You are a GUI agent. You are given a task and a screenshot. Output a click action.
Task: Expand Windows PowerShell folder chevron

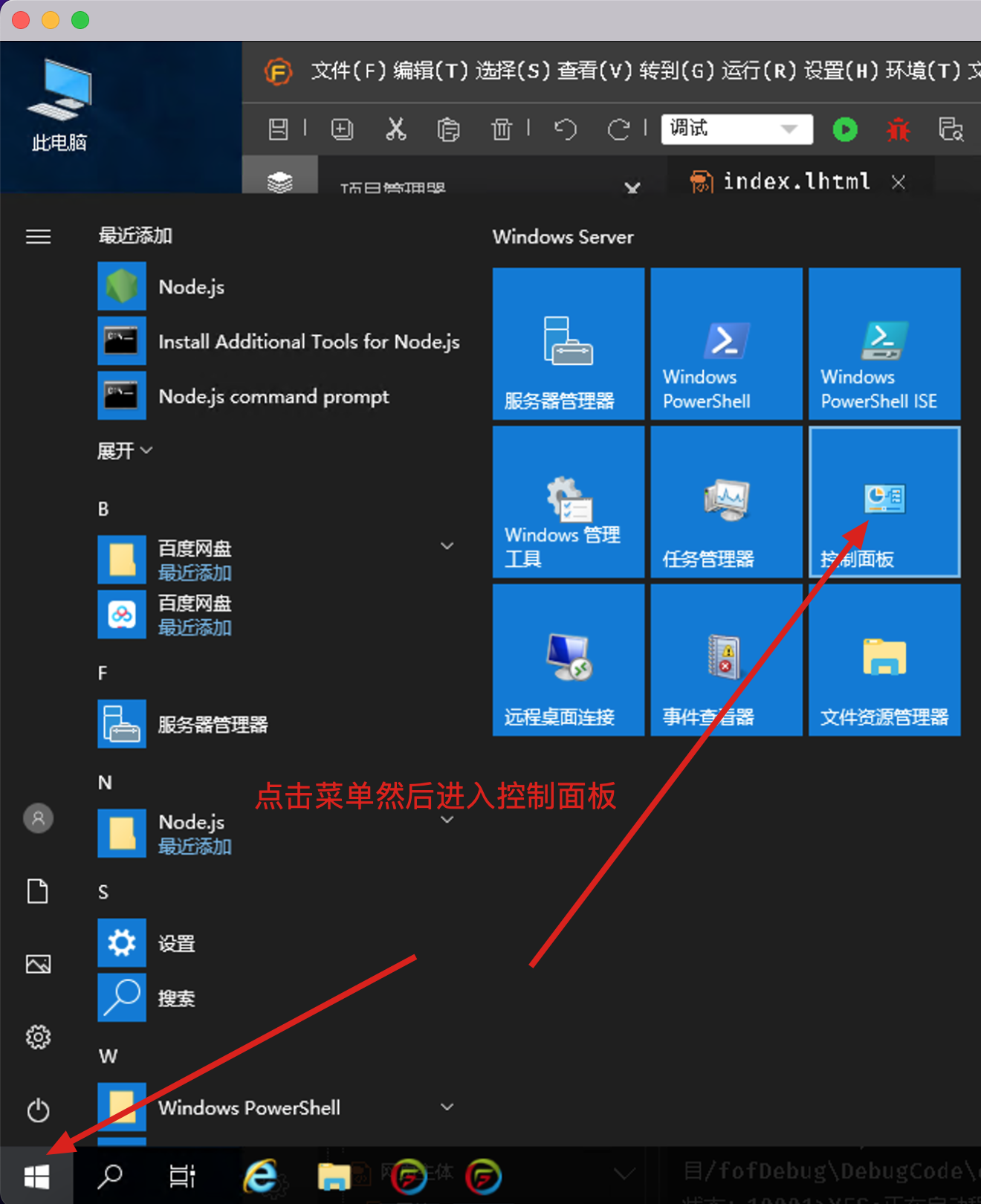[447, 1107]
